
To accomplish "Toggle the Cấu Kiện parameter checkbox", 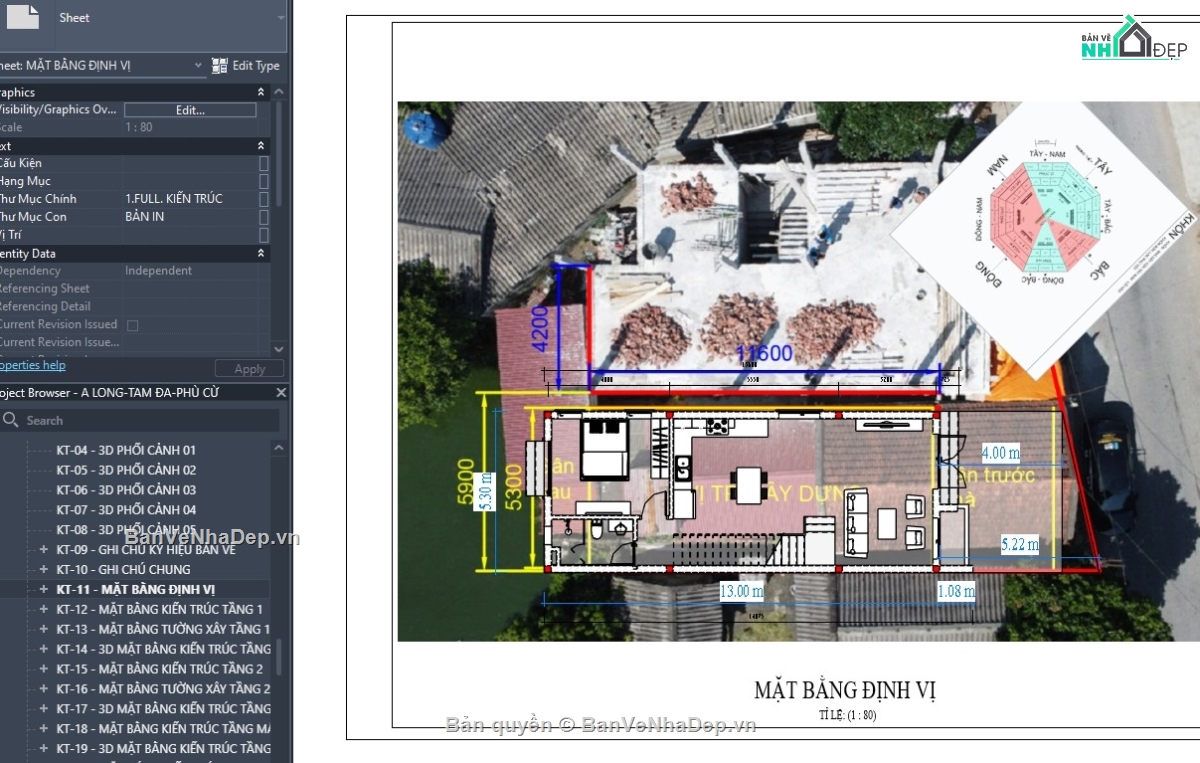I will pyautogui.click(x=264, y=163).
